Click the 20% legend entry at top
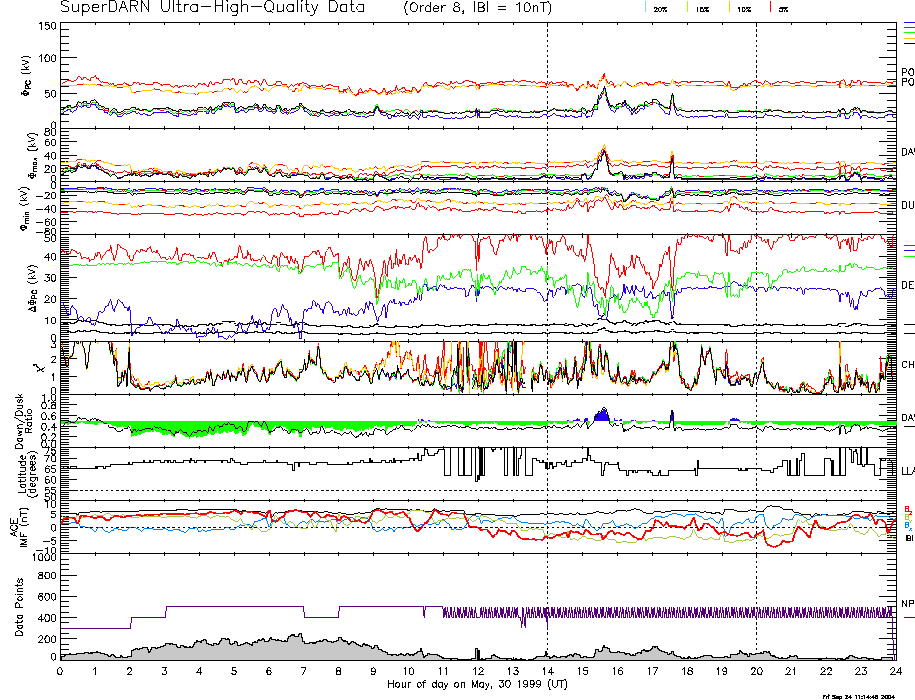Image resolution: width=915 pixels, height=700 pixels. [x=660, y=8]
